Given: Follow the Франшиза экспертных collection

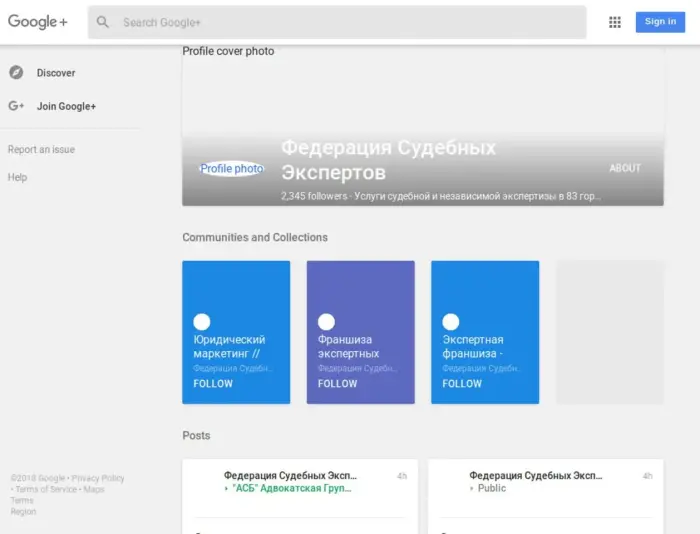Looking at the screenshot, I should 338,383.
